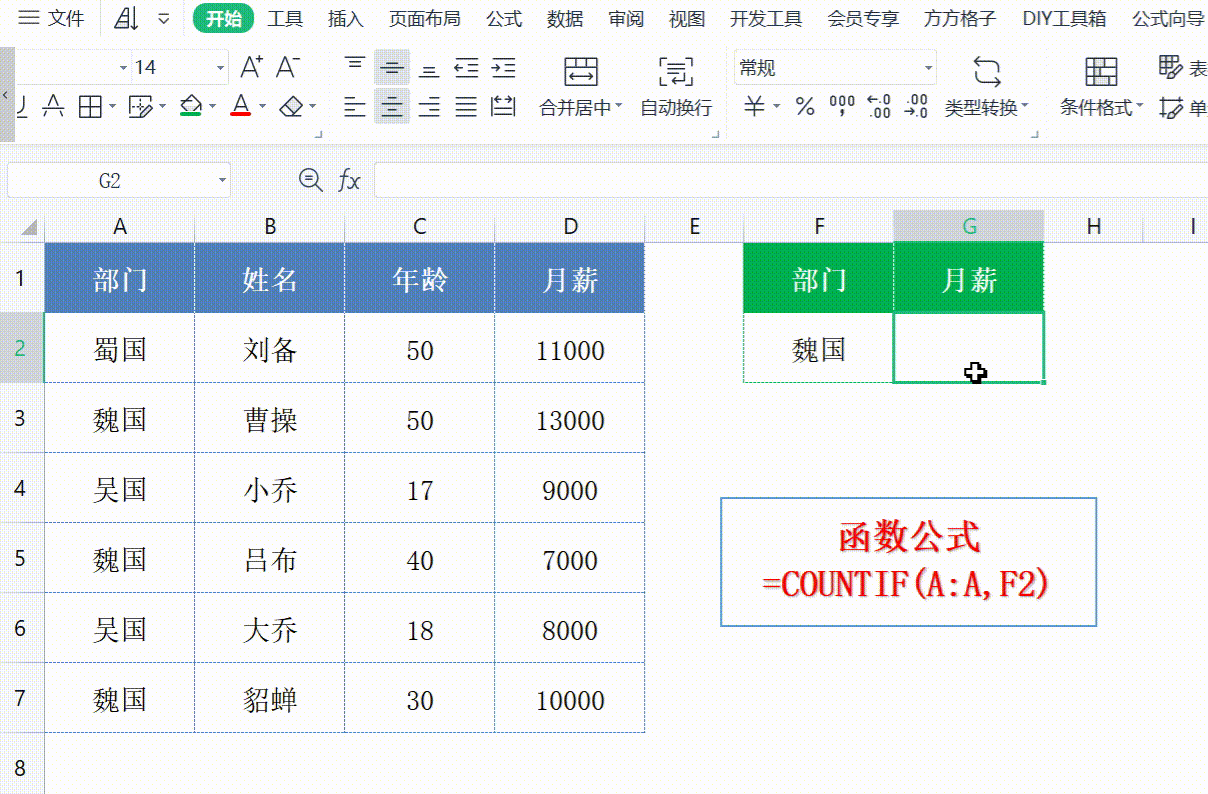Open the 工具 tab

pos(285,18)
